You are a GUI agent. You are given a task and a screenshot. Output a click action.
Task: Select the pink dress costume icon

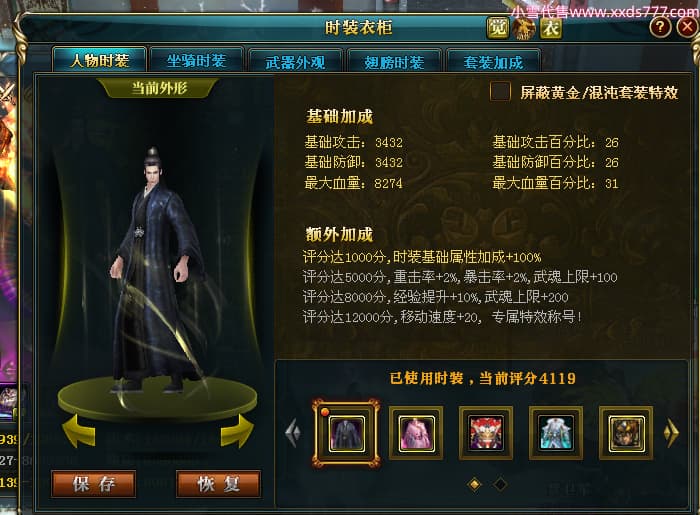416,433
